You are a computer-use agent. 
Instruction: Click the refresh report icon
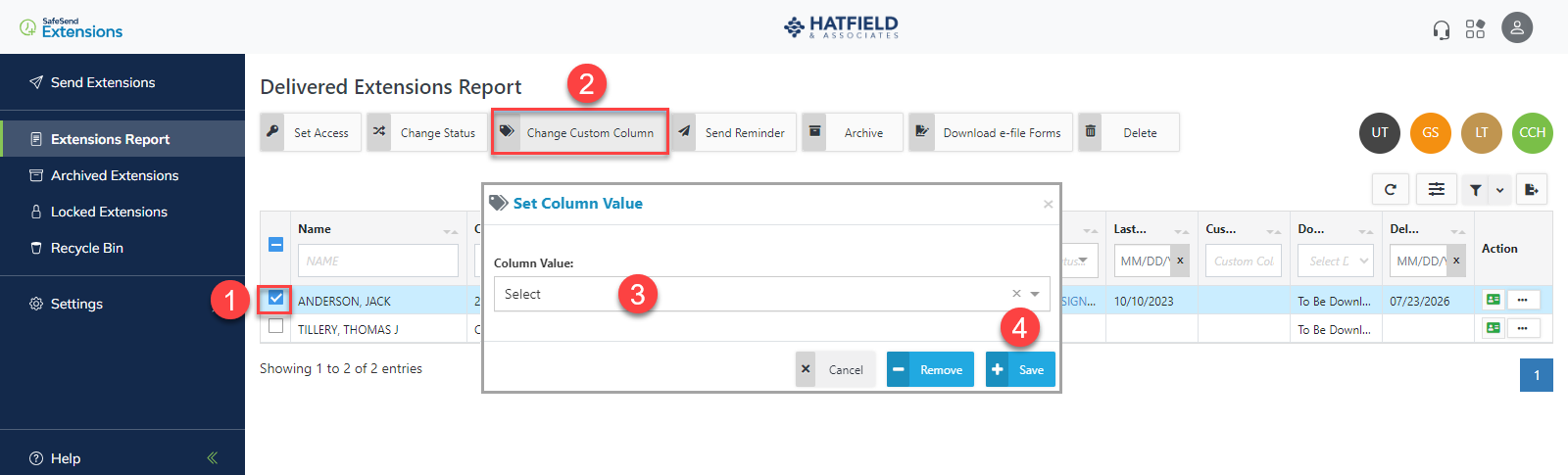click(1390, 189)
